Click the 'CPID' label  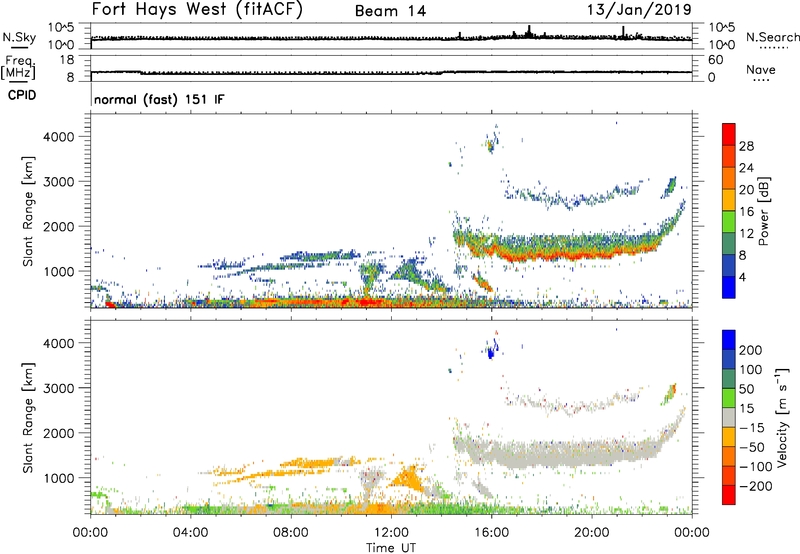(x=22, y=95)
